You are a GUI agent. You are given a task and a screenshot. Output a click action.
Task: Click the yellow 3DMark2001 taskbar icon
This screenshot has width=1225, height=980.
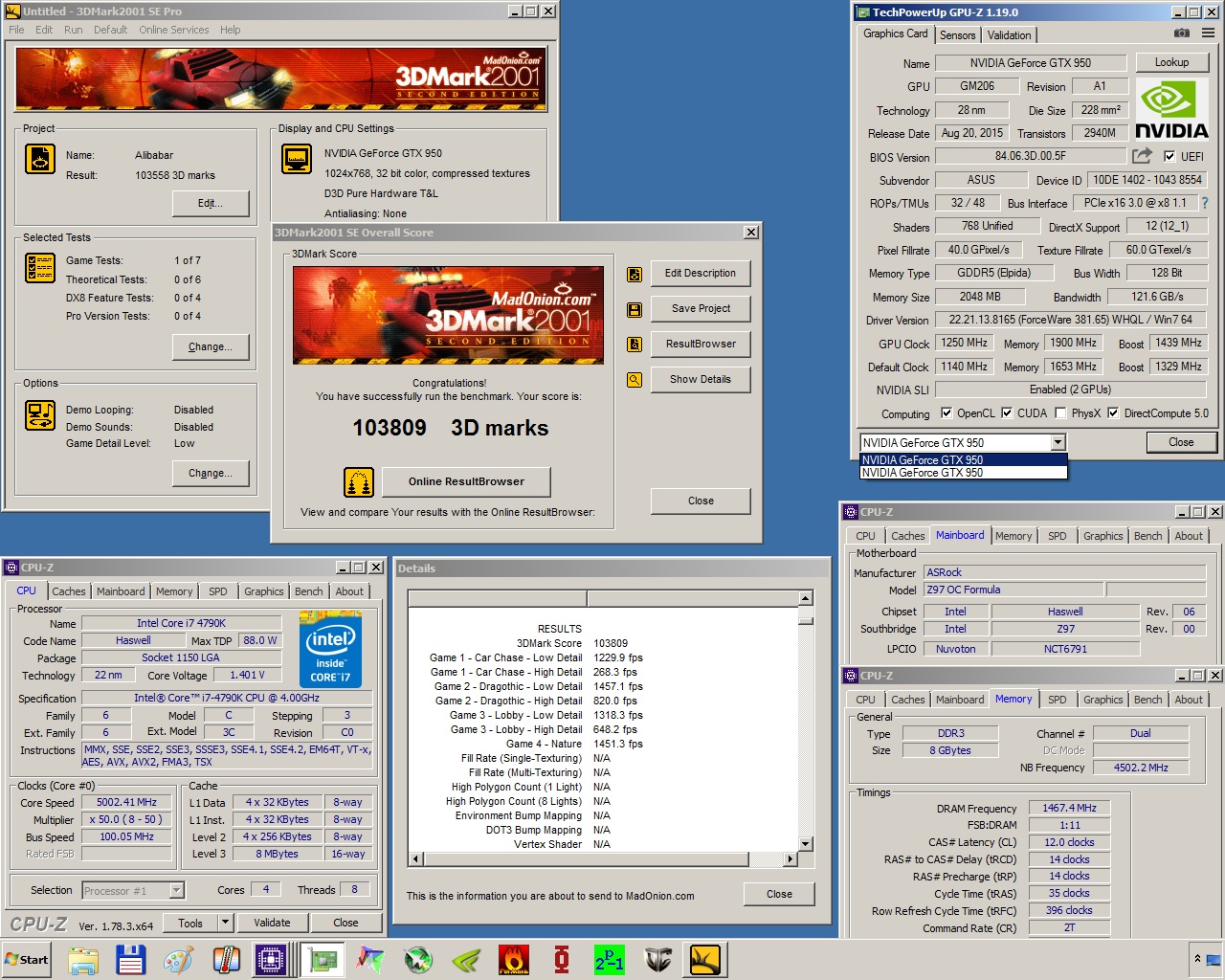[x=705, y=960]
